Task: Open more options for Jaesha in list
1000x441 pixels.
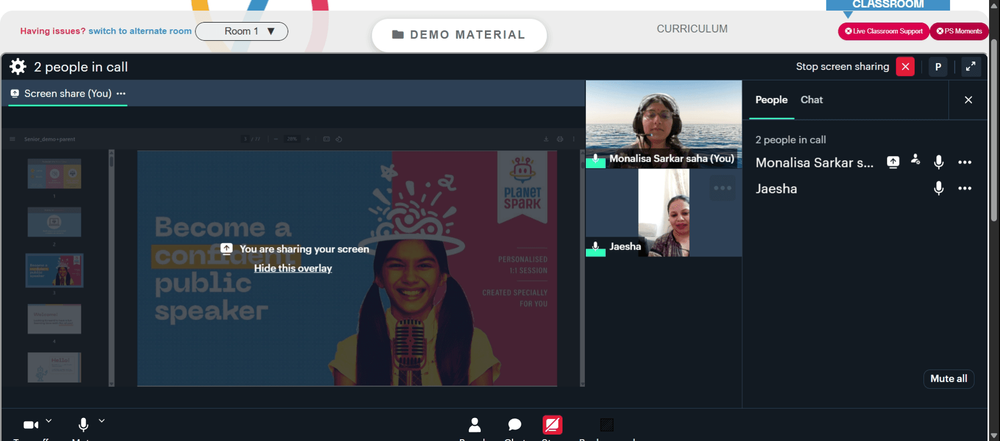Action: pyautogui.click(x=964, y=188)
